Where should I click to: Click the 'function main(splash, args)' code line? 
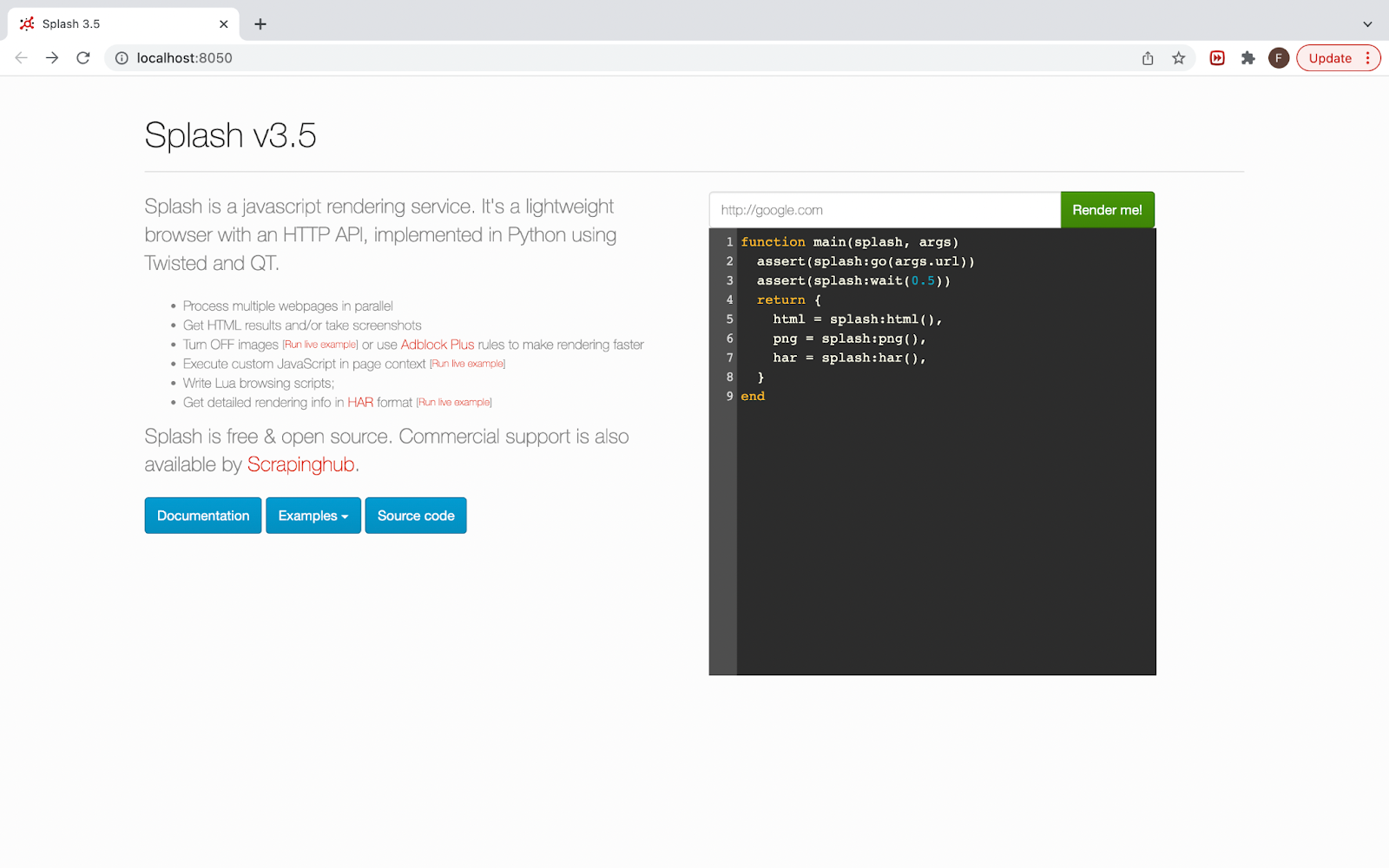point(850,242)
